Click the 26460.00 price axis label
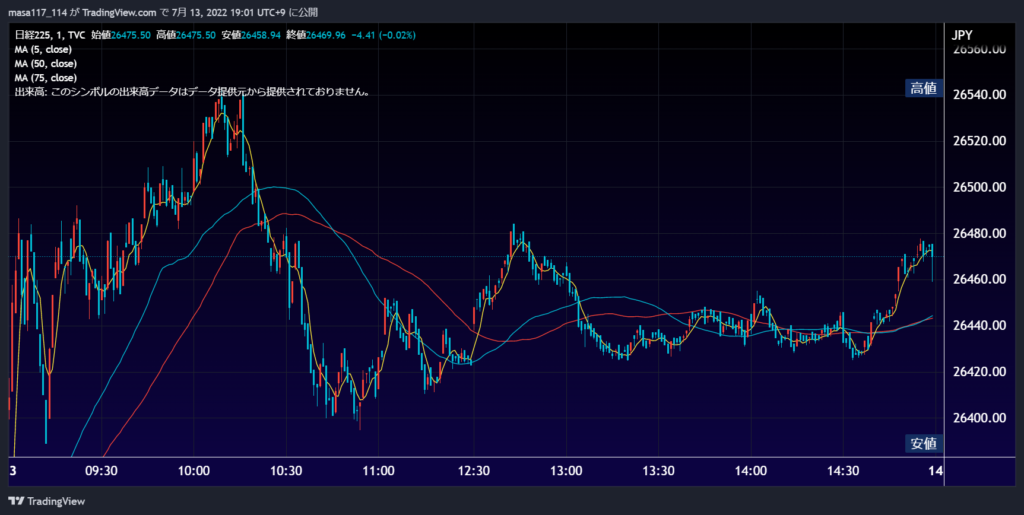 [x=978, y=279]
